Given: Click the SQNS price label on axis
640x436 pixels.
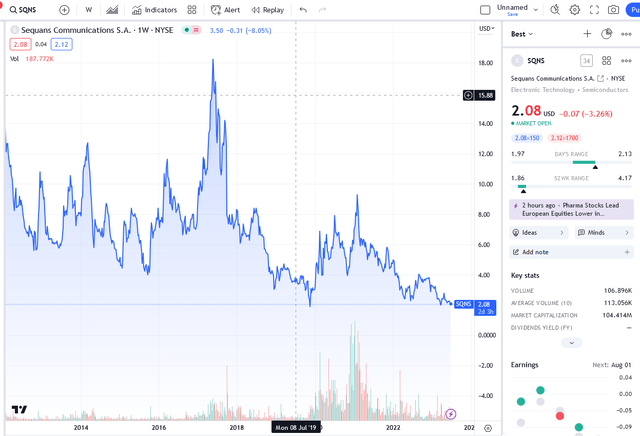Looking at the screenshot, I should pyautogui.click(x=463, y=304).
